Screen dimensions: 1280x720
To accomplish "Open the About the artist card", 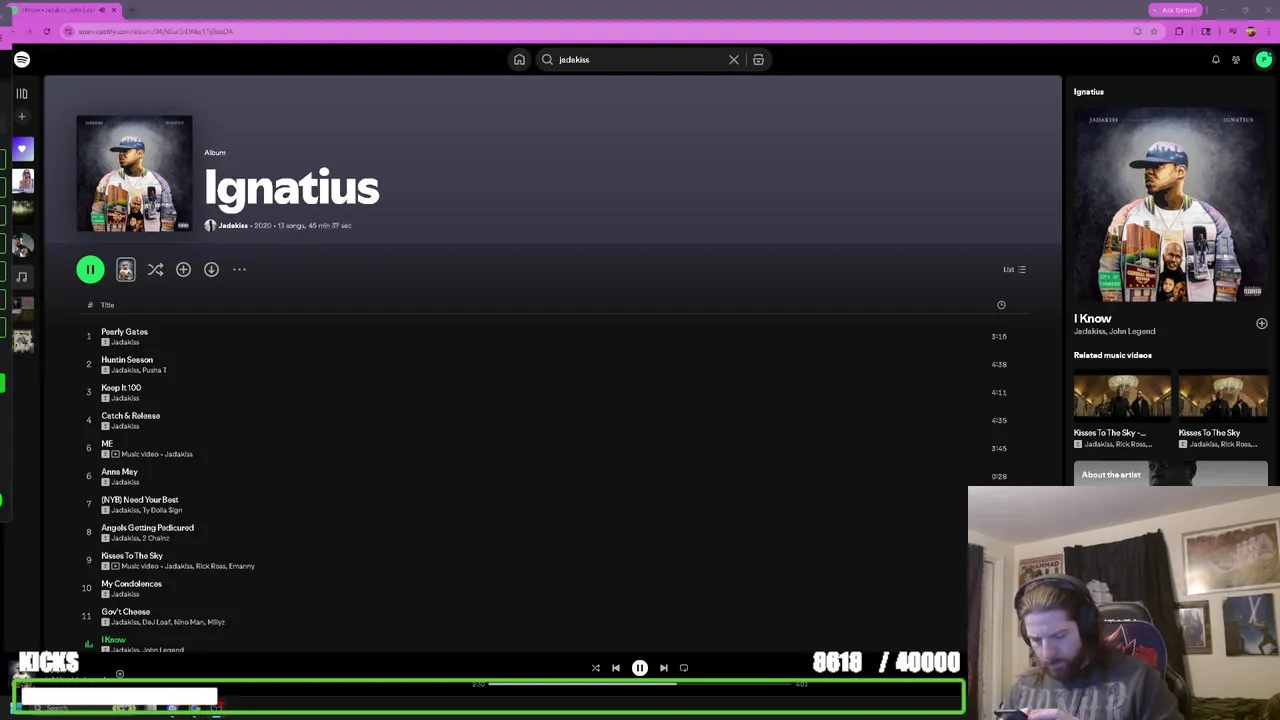I will [x=1171, y=475].
